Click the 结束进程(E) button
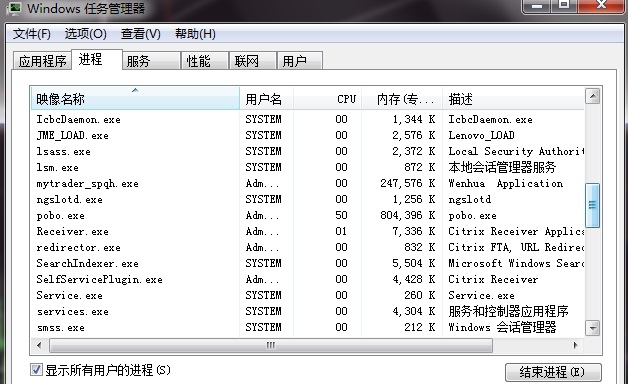628x384 pixels. click(x=553, y=372)
